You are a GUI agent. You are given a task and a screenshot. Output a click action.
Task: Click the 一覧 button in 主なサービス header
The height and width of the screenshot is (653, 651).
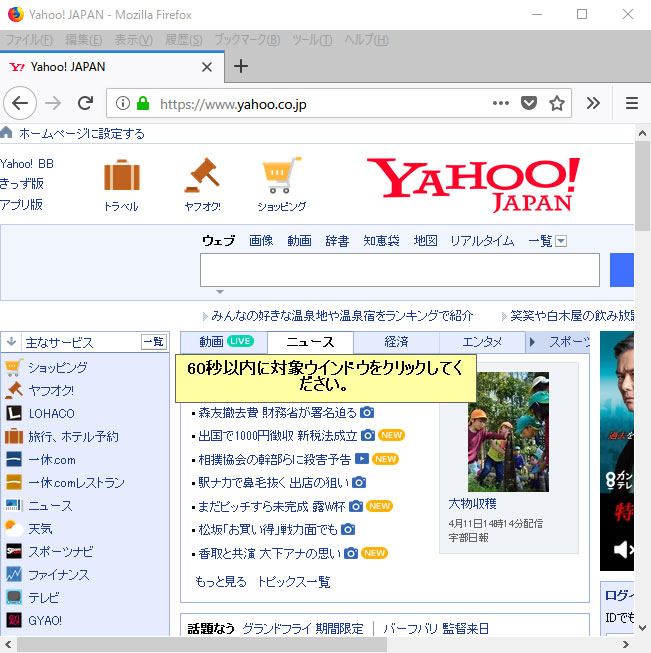(x=154, y=342)
